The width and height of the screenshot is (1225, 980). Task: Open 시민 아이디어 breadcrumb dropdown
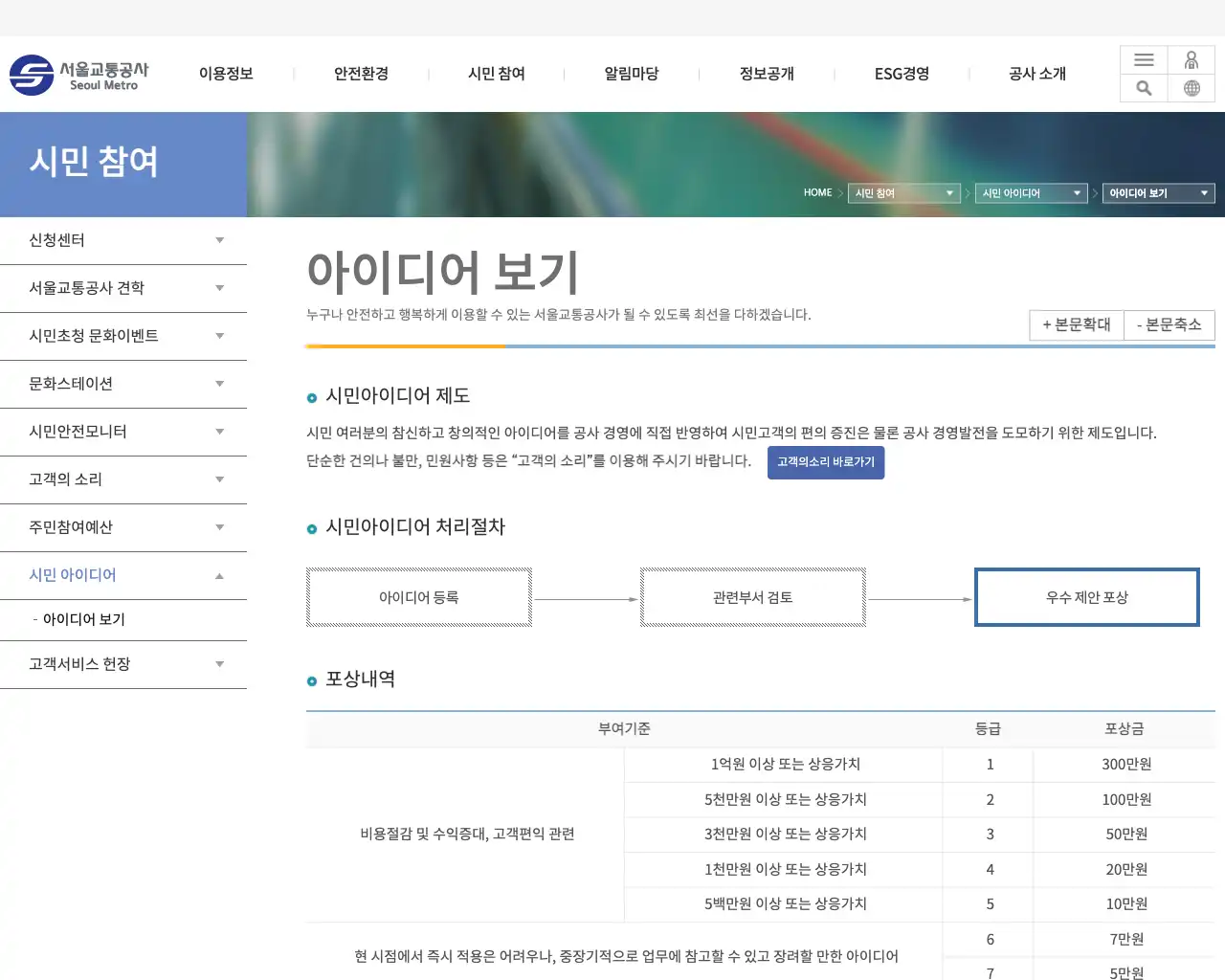tap(1032, 193)
